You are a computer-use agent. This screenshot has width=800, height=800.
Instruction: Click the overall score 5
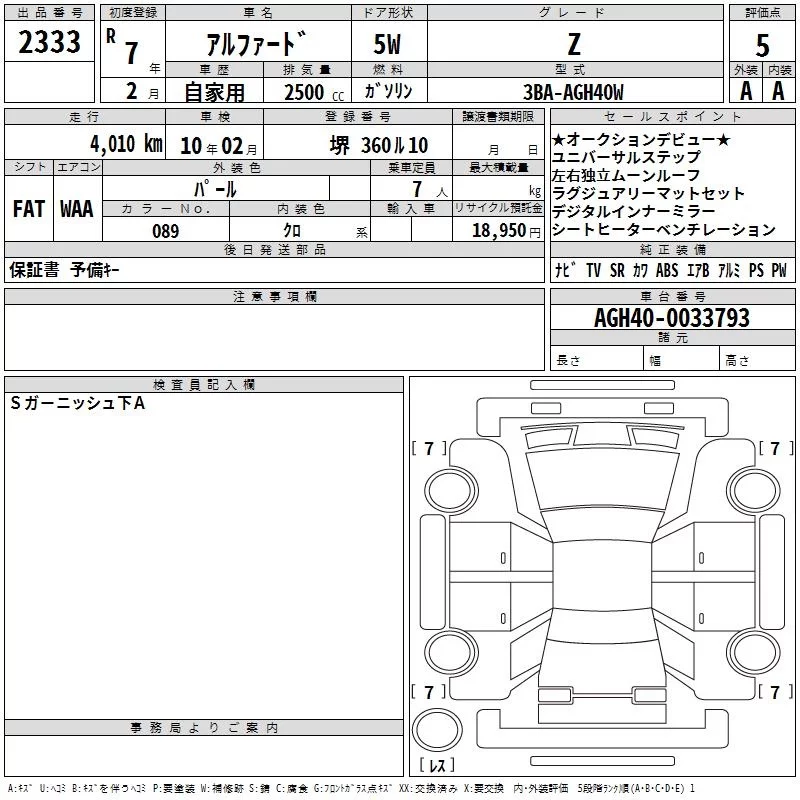pos(762,45)
